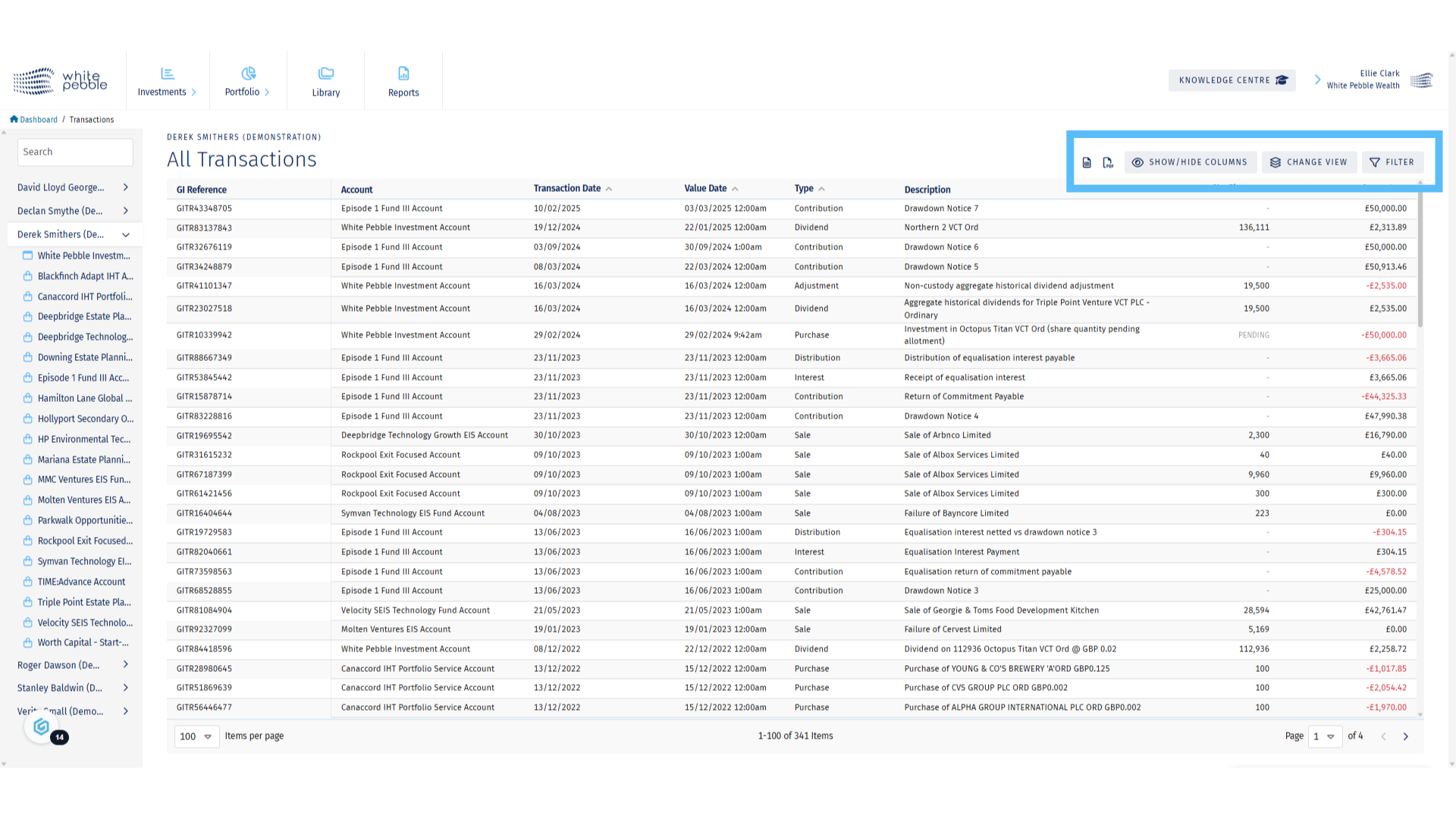The image size is (1456, 819).
Task: Open page number dropdown
Action: click(x=1324, y=736)
